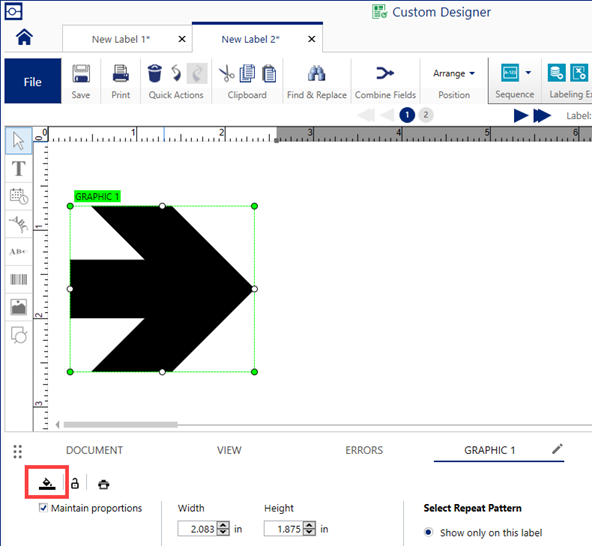Click the Save disk icon
The height and width of the screenshot is (546, 592).
[81, 73]
